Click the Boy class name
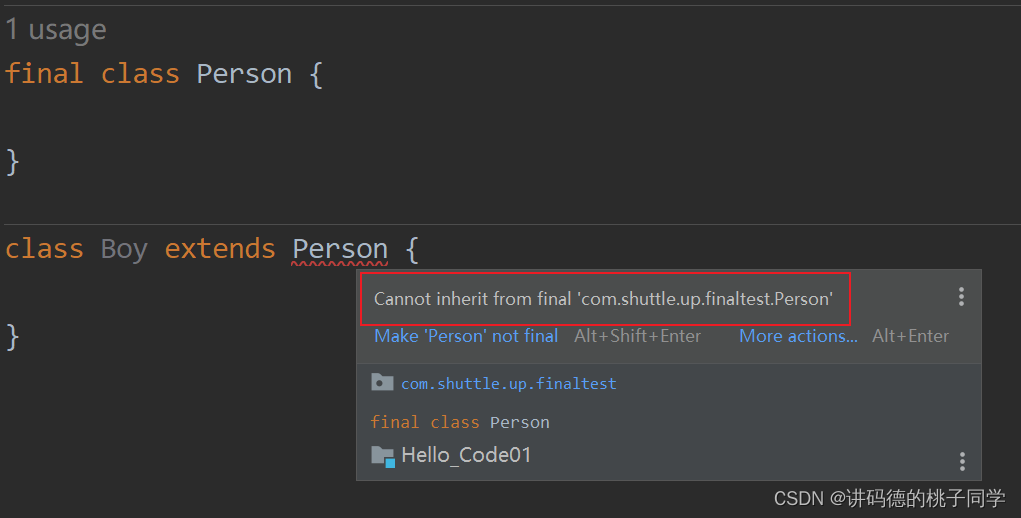This screenshot has height=518, width=1021. click(x=124, y=248)
